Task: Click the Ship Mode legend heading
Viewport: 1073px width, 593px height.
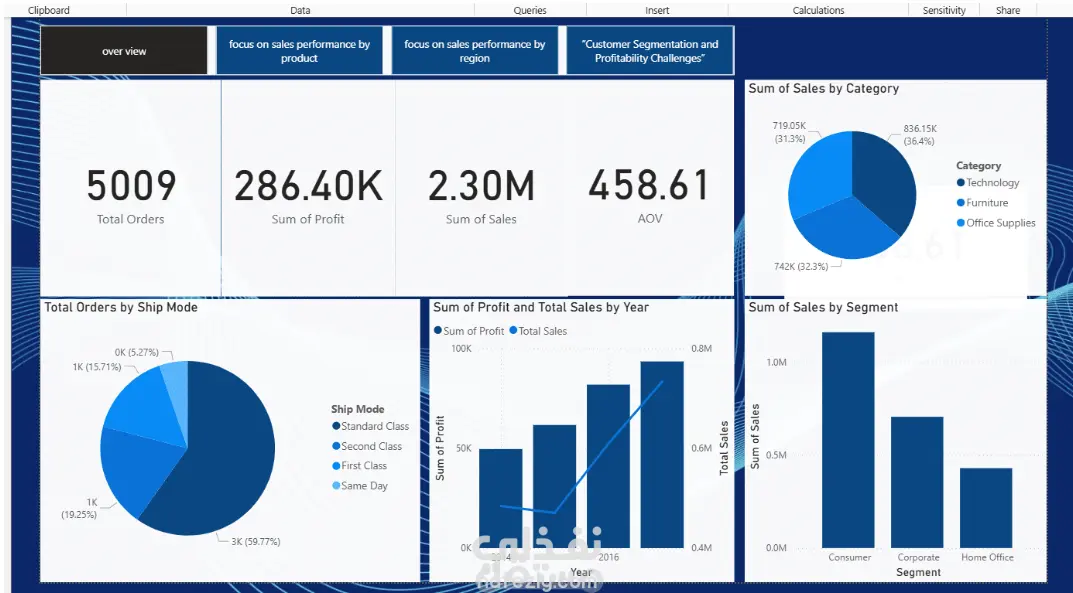Action: 357,409
